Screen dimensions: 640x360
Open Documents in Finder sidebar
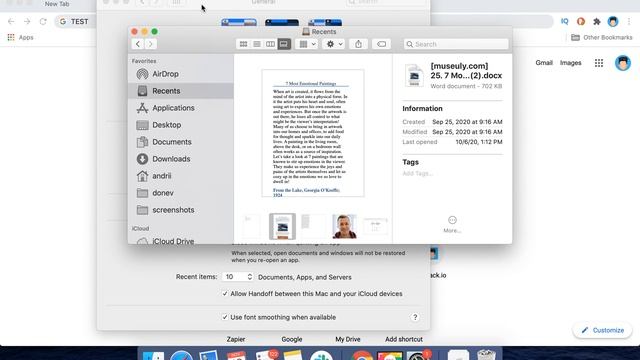181,142
